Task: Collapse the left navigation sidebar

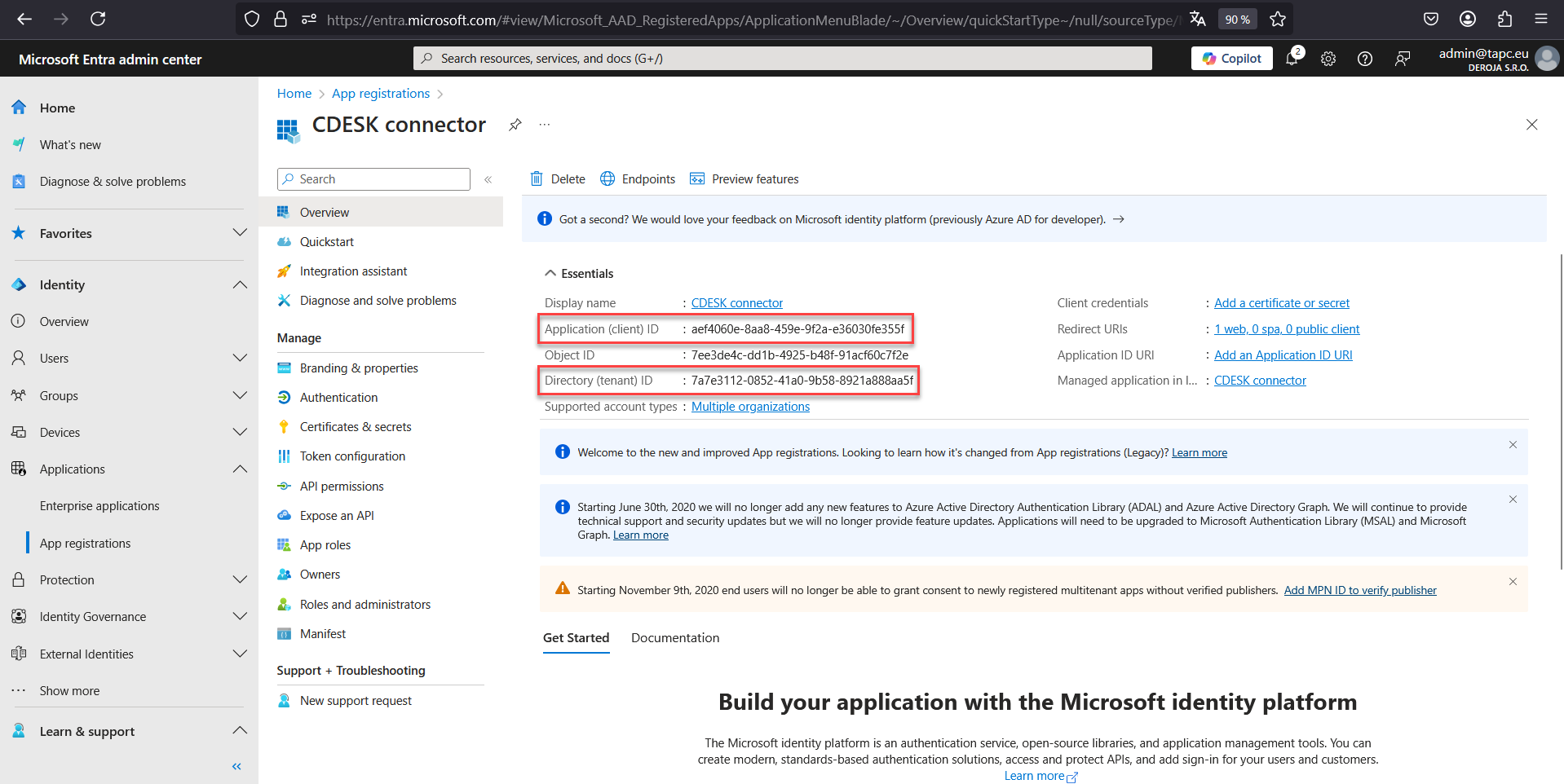Action: coord(236,766)
